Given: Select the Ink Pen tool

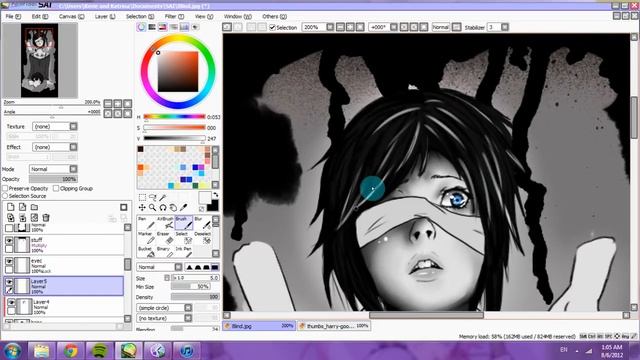Looking at the screenshot, I should pyautogui.click(x=184, y=251).
